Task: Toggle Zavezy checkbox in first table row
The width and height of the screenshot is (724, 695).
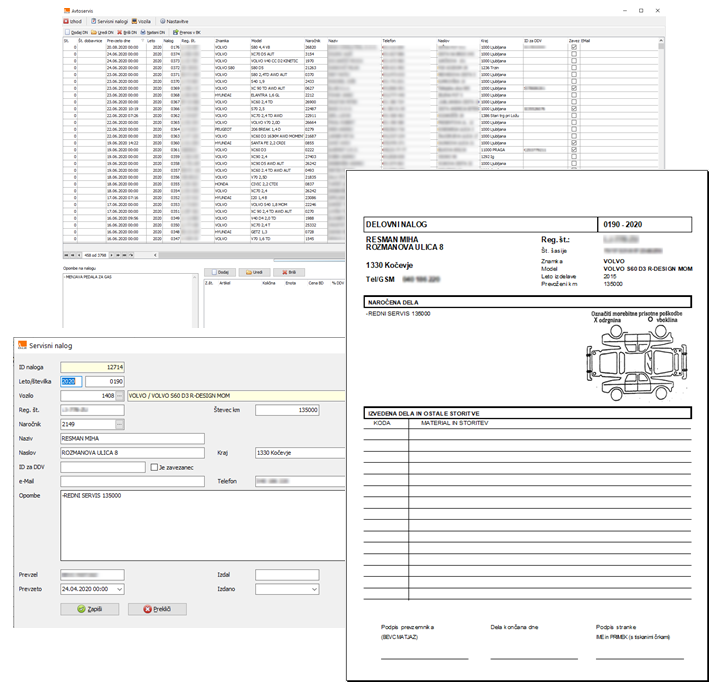Action: coord(573,47)
